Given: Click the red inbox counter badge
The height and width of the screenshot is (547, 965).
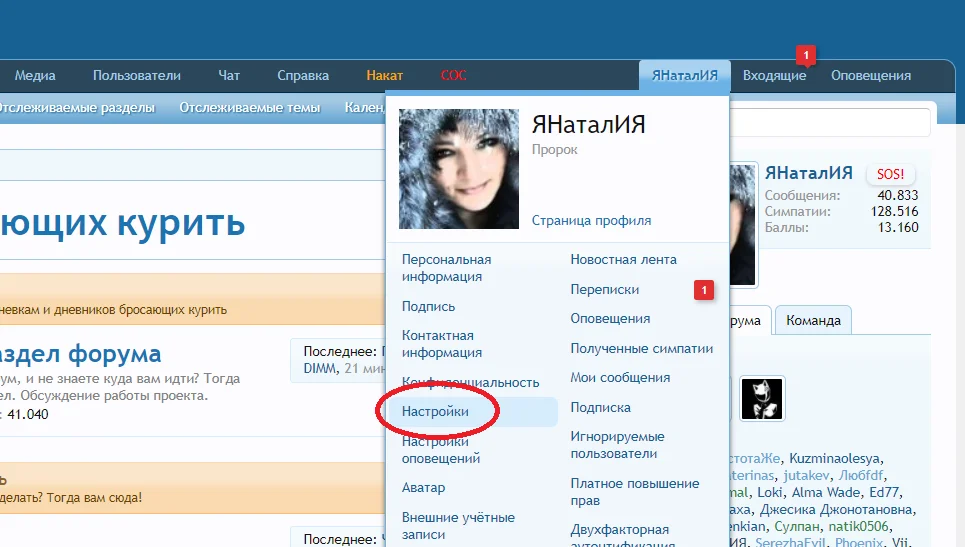Looking at the screenshot, I should [x=806, y=55].
